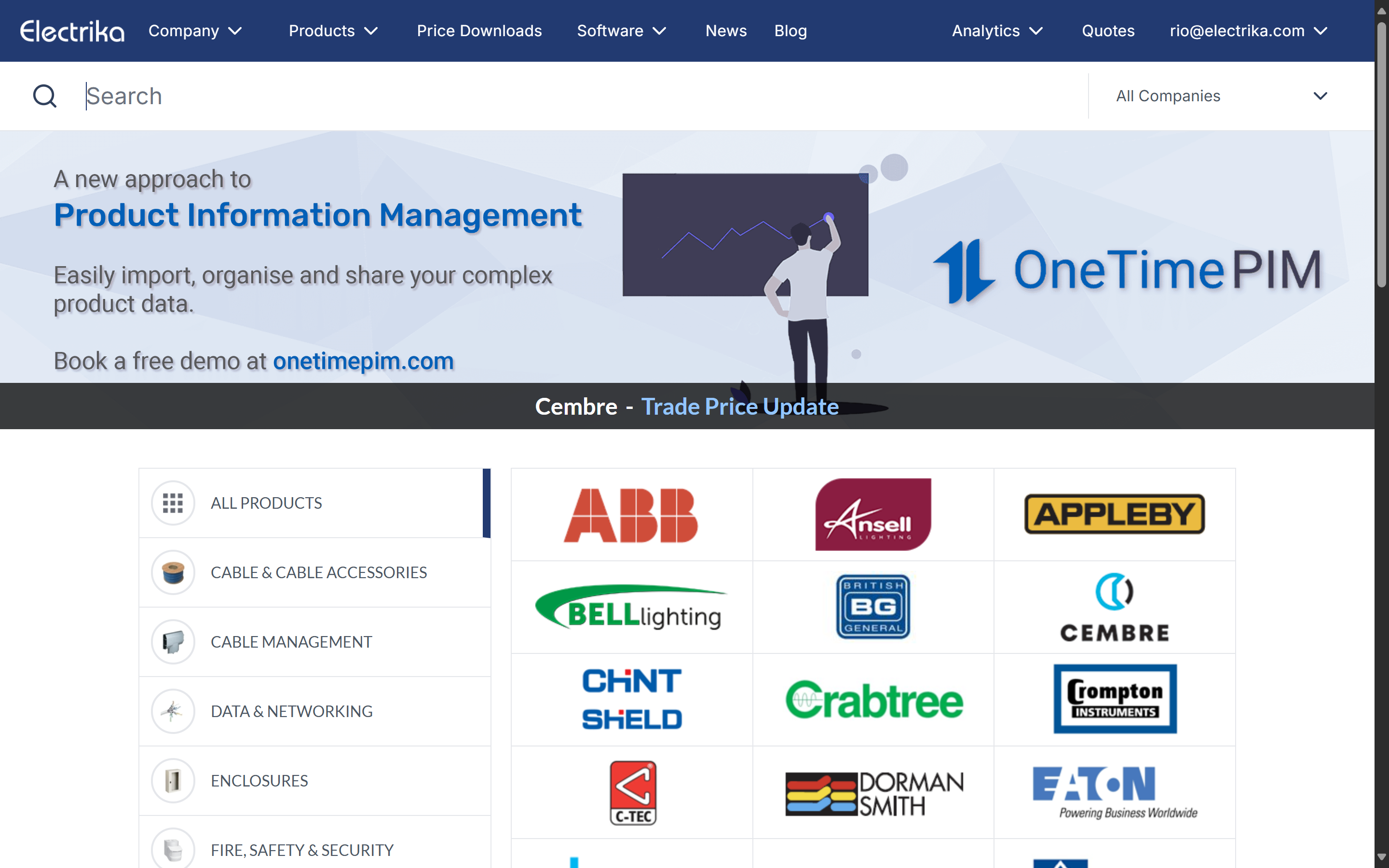Select the Enclosures cabinet icon
Image resolution: width=1389 pixels, height=868 pixels.
pos(173,781)
